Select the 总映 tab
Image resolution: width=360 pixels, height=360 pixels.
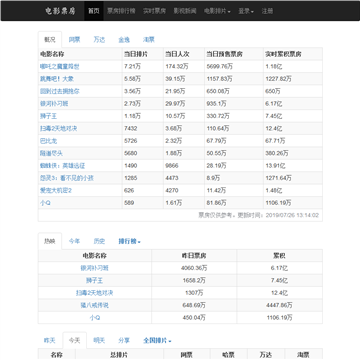point(50,241)
